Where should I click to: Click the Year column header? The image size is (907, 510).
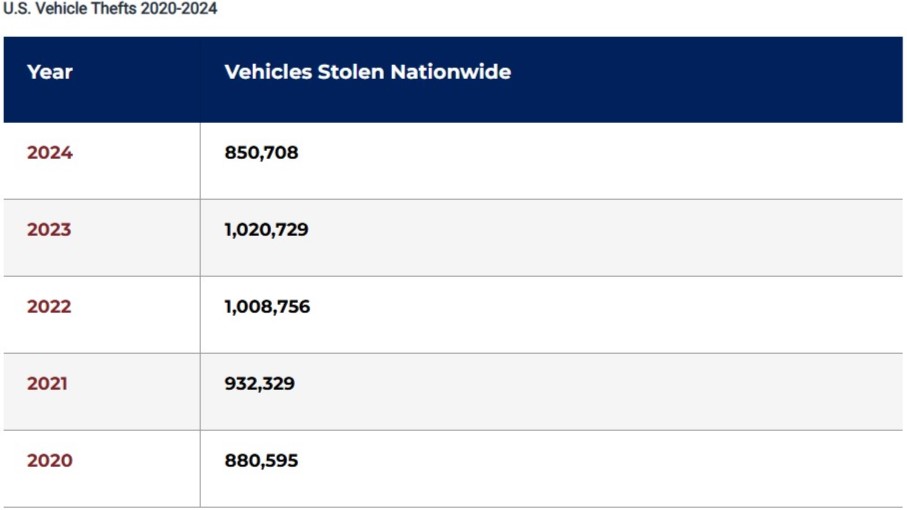[50, 72]
